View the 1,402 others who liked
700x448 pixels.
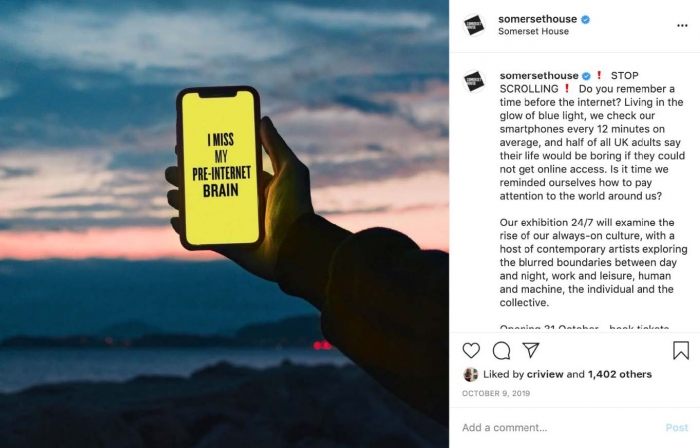(620, 374)
